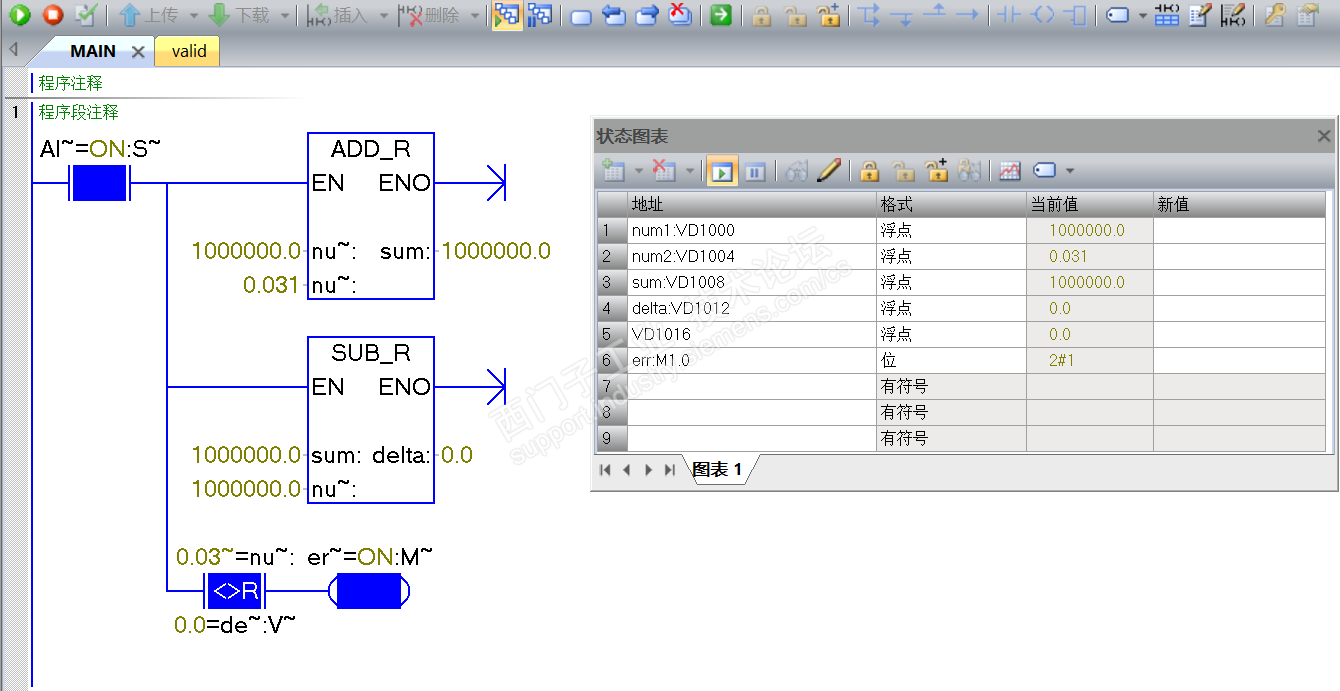Click the 删除 delete button
This screenshot has height=691, width=1340.
coord(429,15)
